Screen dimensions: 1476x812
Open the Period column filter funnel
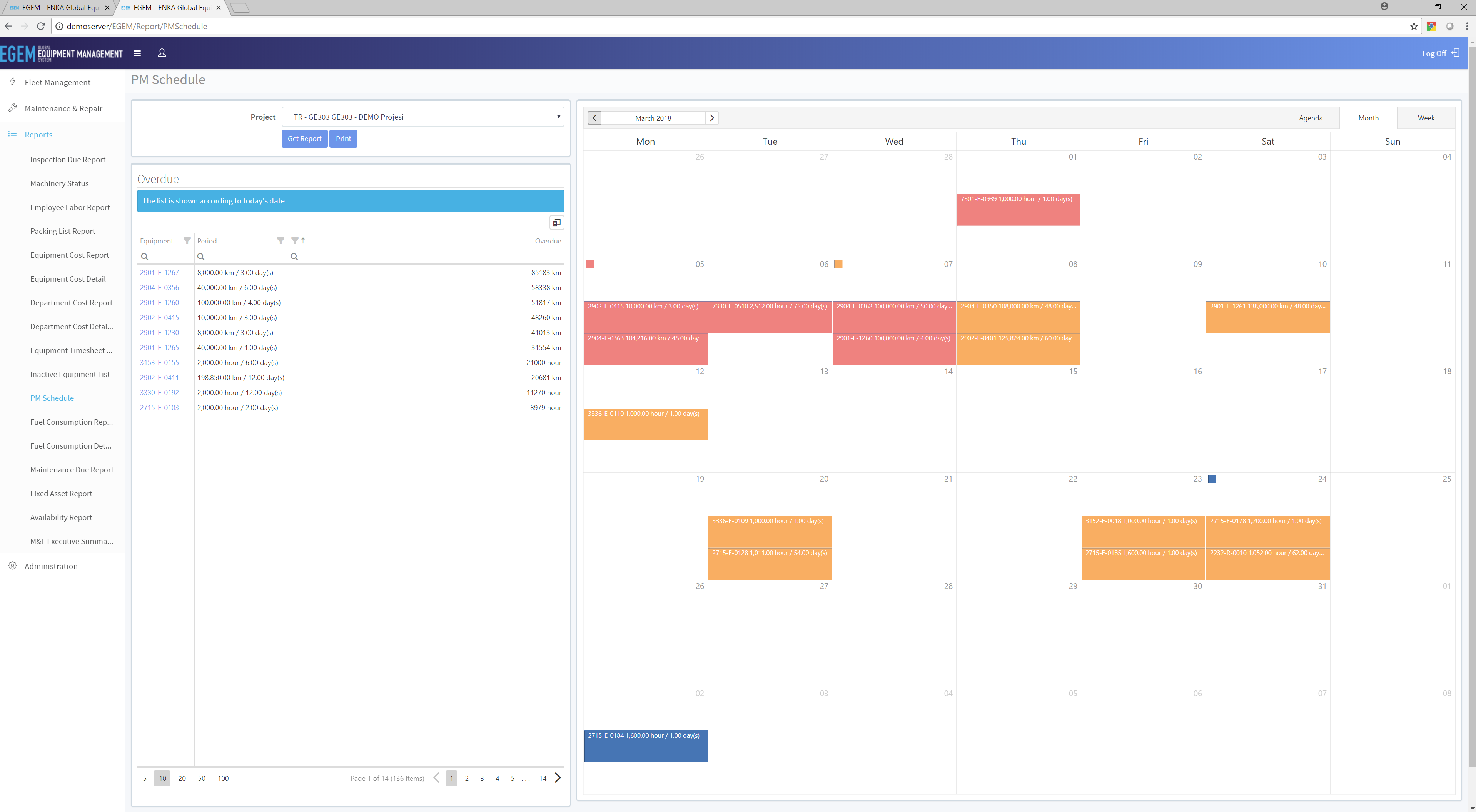(x=280, y=241)
